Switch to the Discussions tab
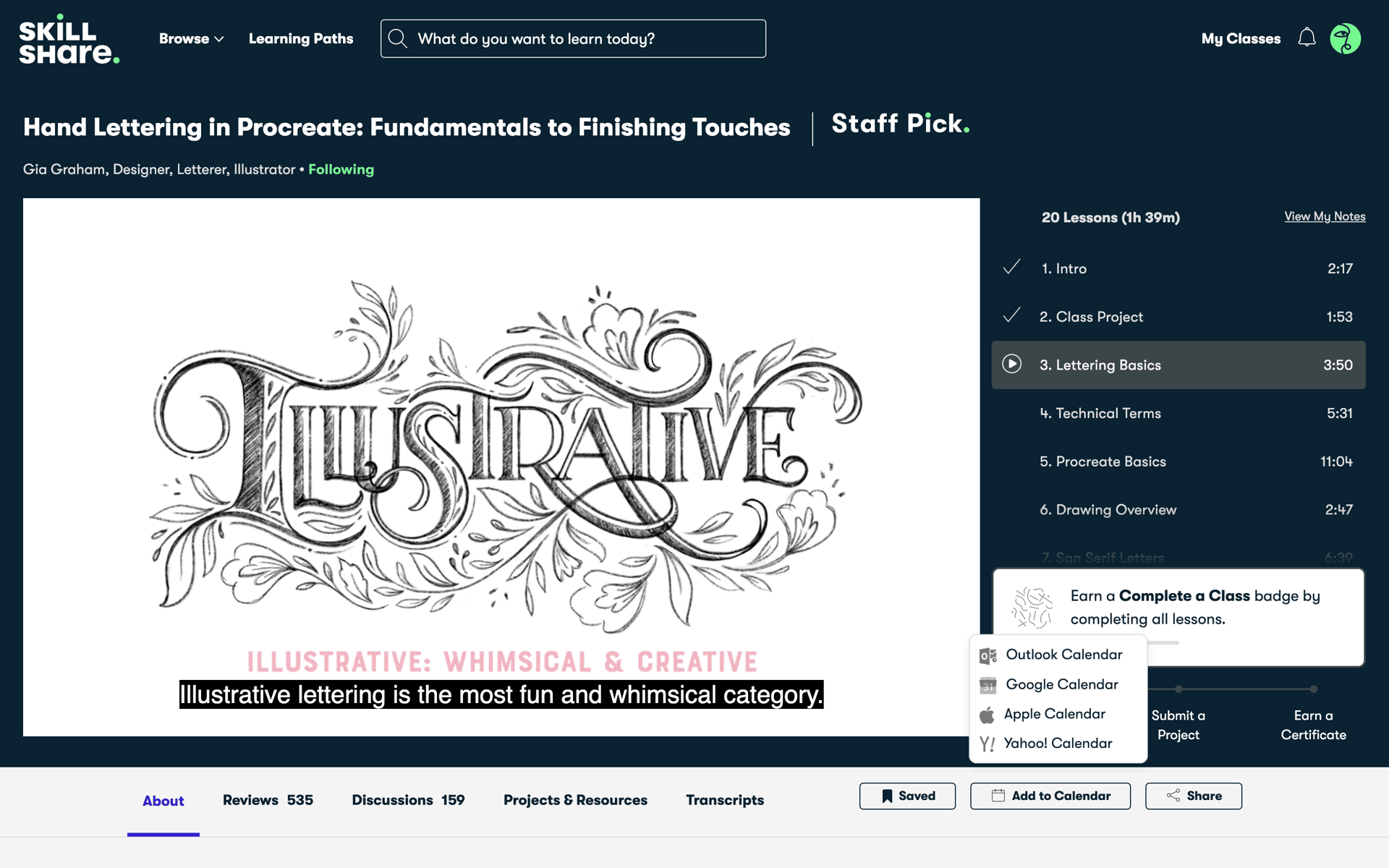 pos(408,800)
